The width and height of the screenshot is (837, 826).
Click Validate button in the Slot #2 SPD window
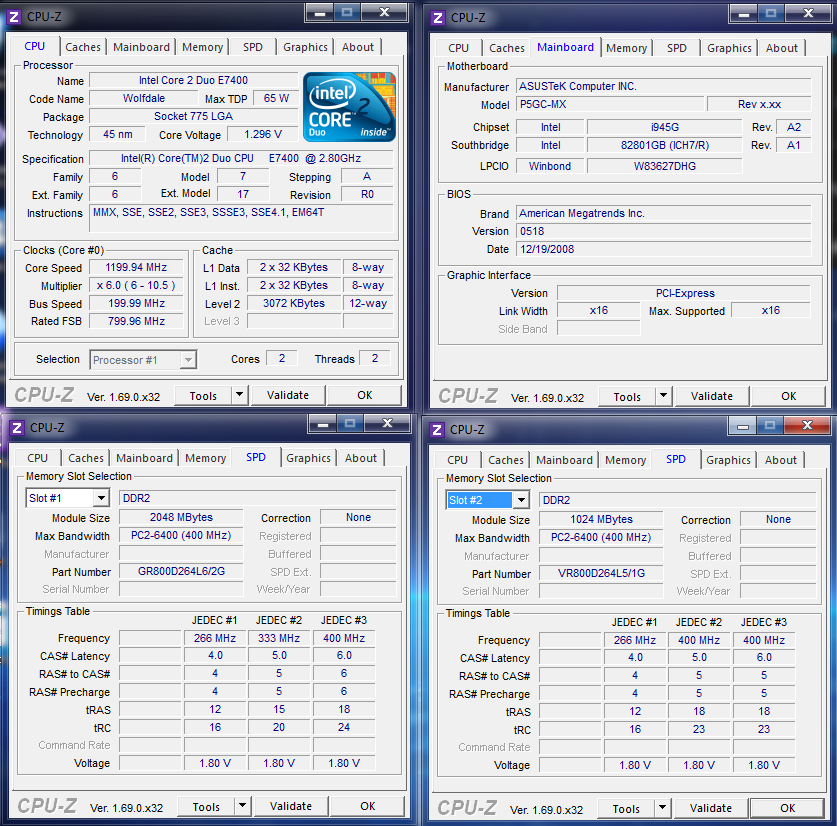710,808
